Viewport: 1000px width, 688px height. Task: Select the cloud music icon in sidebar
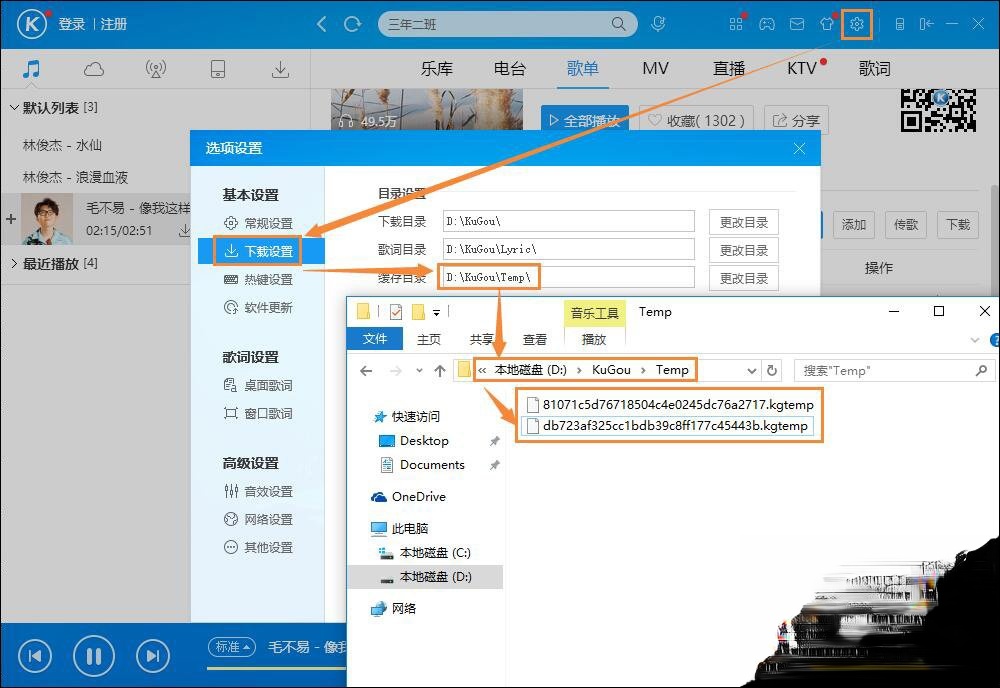point(94,68)
